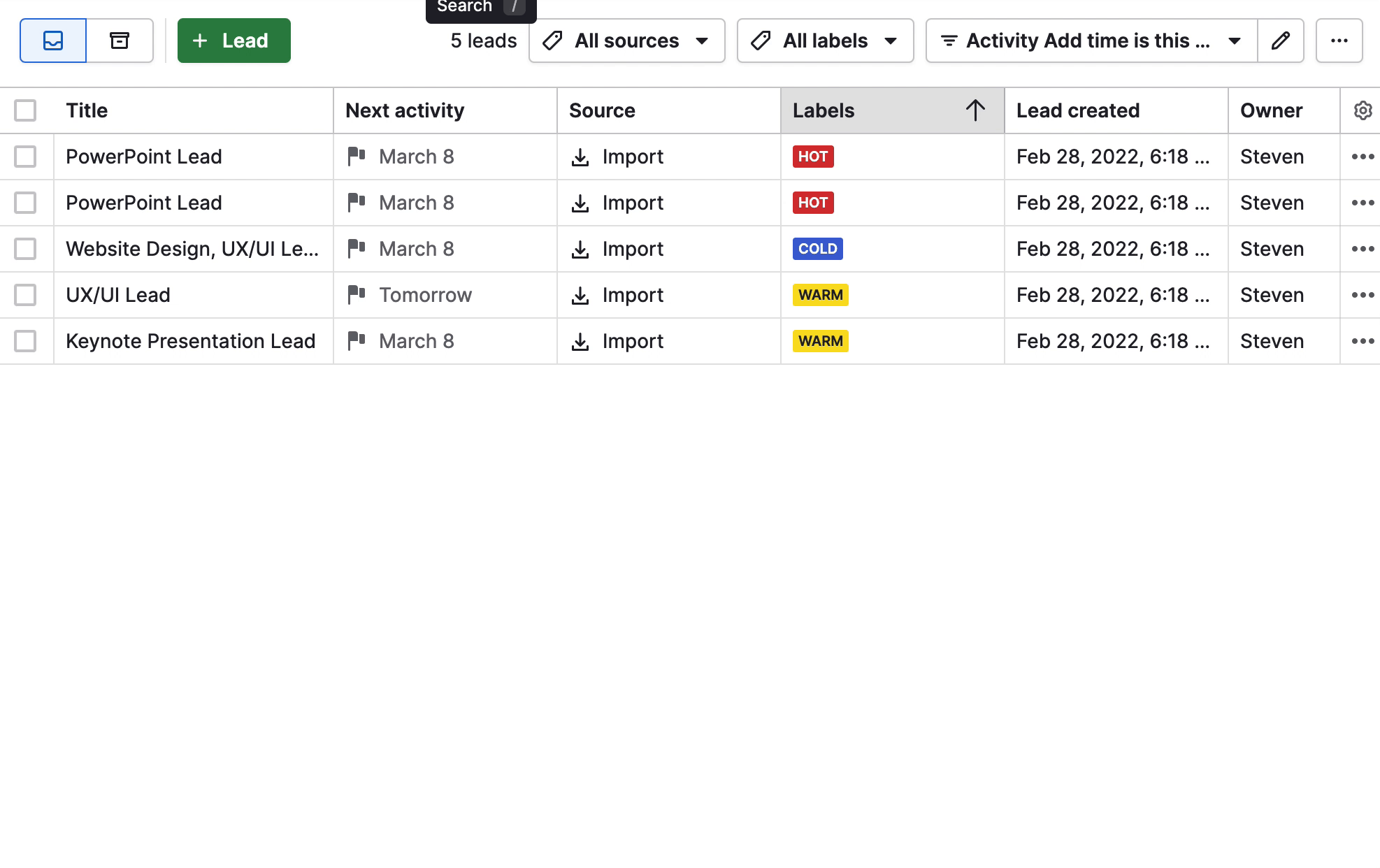Open the archived leads view

point(120,41)
